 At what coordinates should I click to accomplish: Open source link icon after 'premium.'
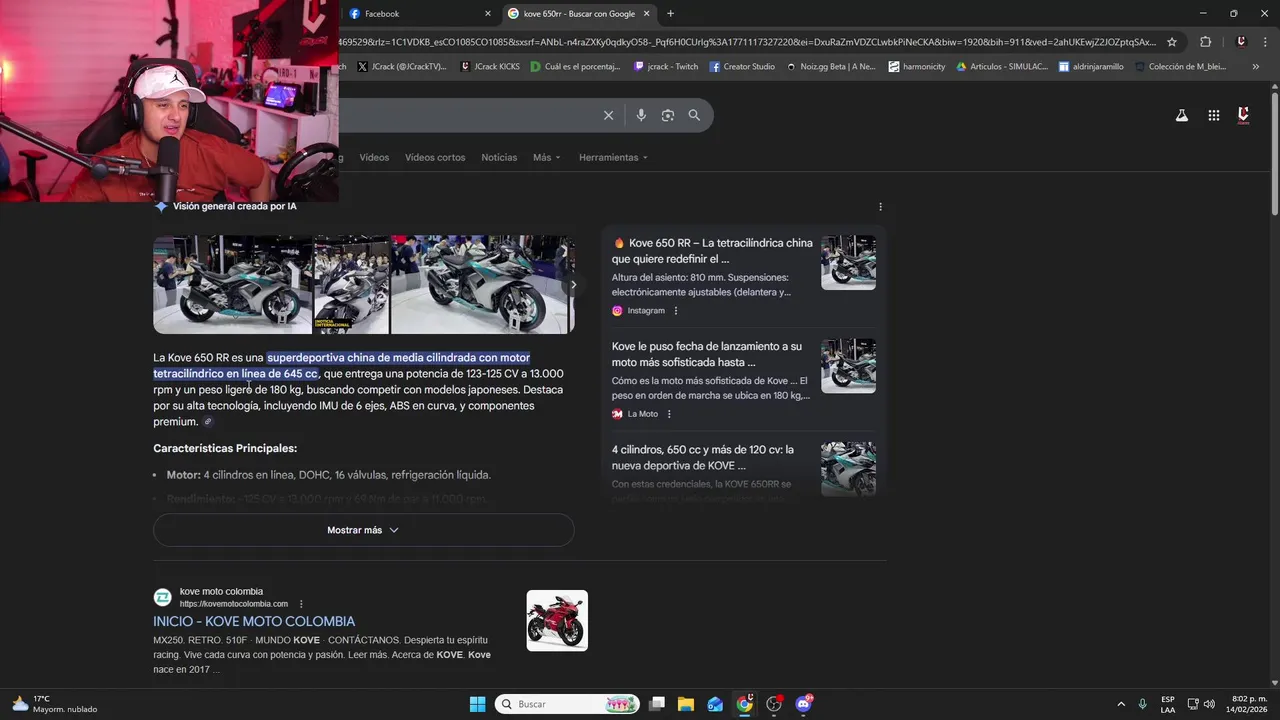[208, 422]
